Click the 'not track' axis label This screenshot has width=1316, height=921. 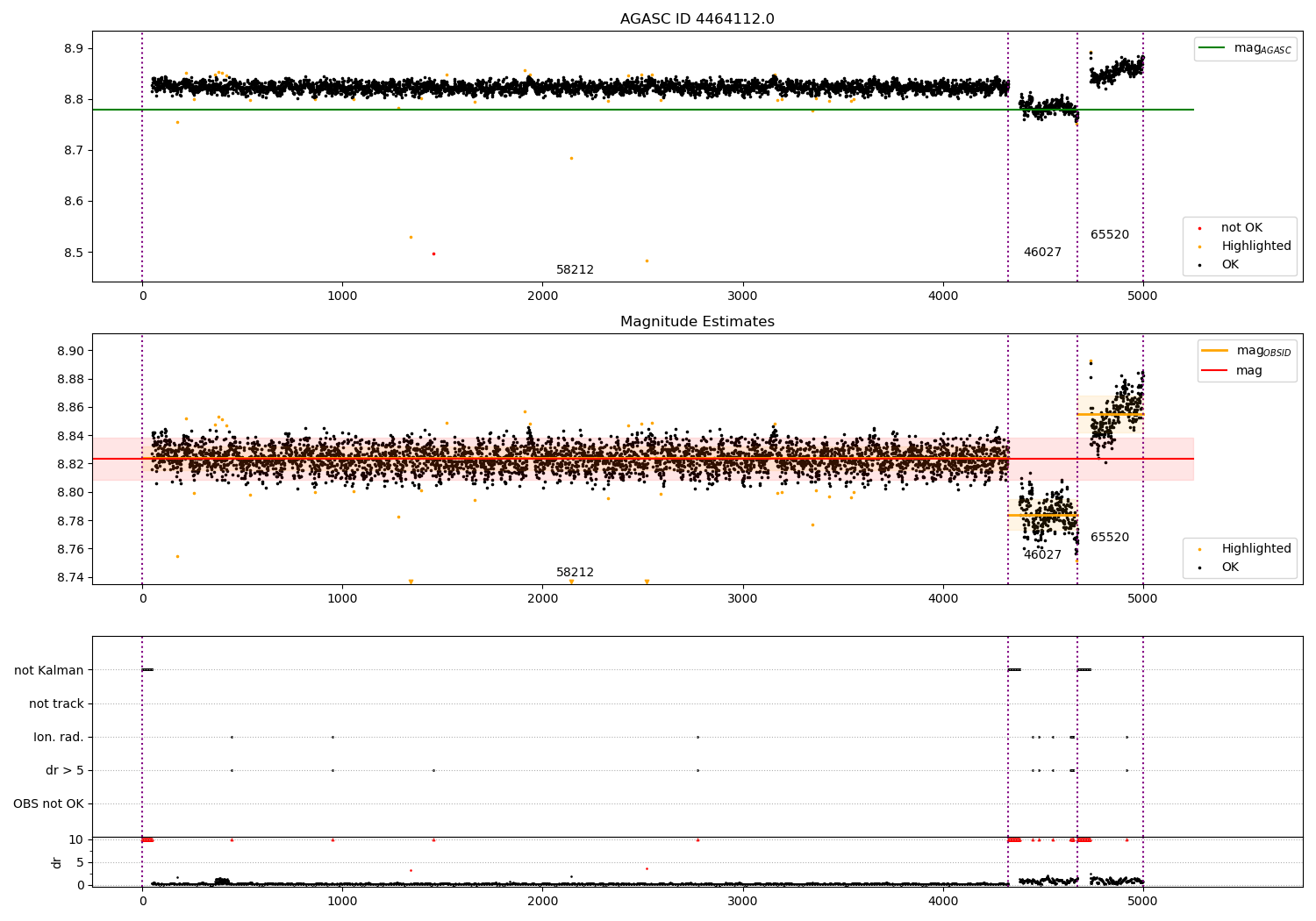pyautogui.click(x=56, y=704)
